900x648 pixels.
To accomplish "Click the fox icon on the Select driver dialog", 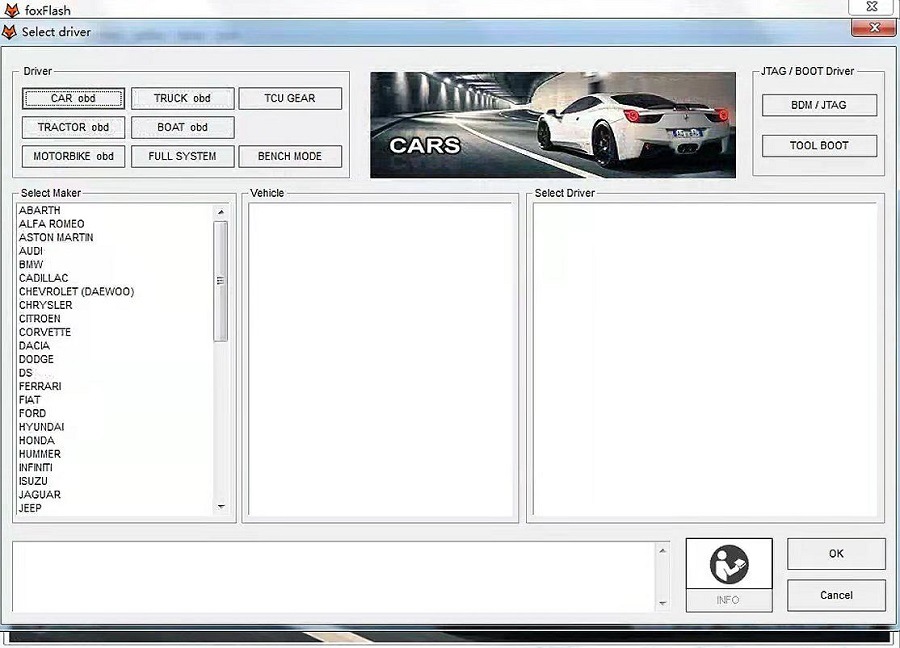I will pos(9,32).
